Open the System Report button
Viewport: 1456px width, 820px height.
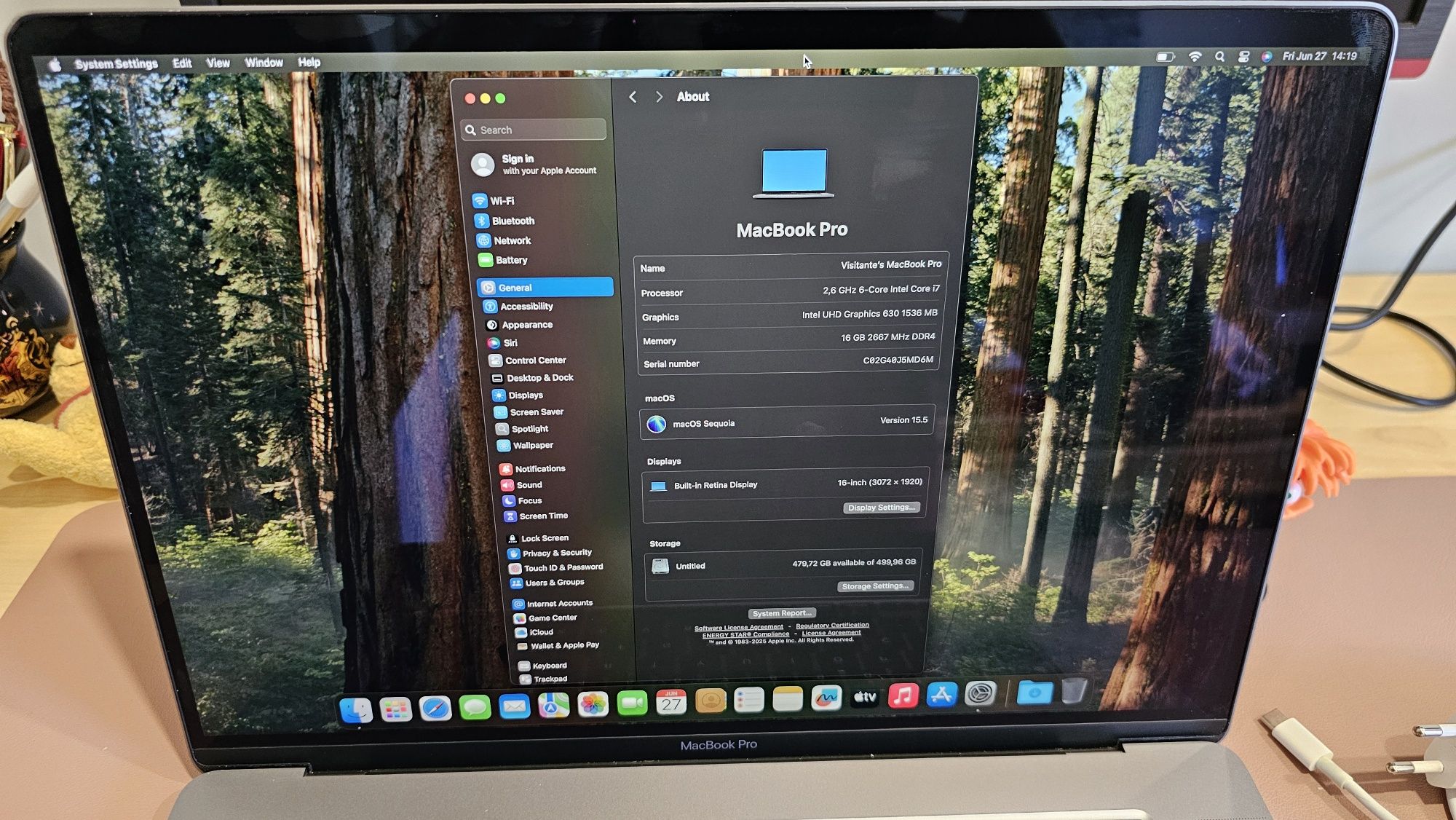tap(782, 613)
